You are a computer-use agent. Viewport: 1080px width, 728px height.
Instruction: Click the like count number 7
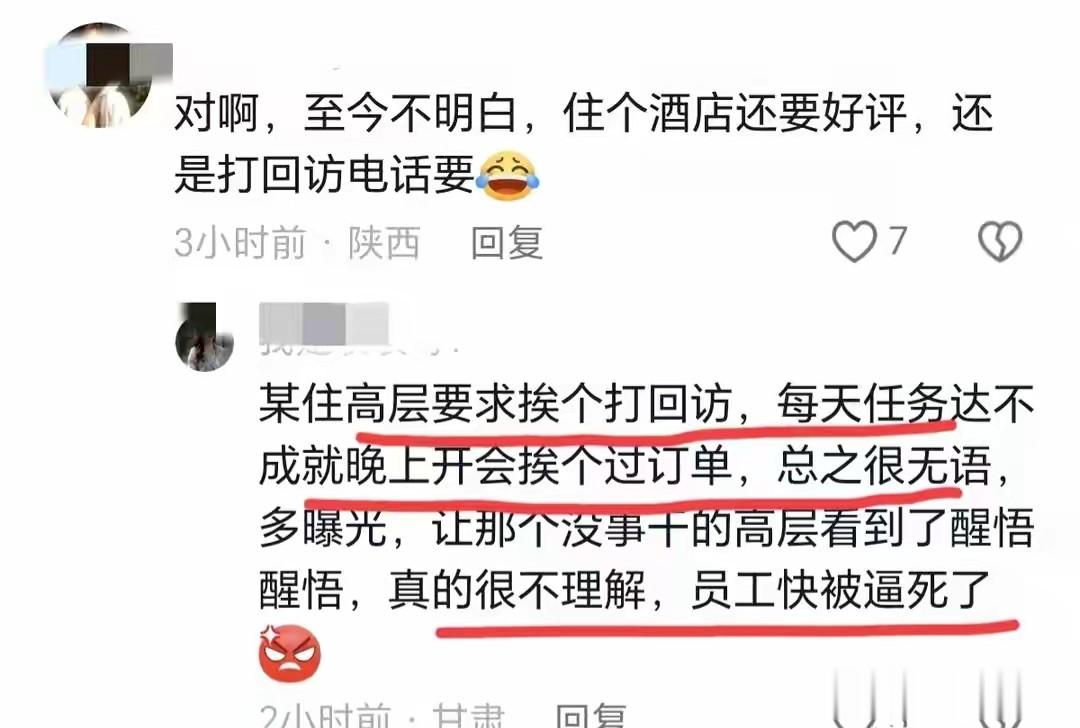(x=896, y=242)
